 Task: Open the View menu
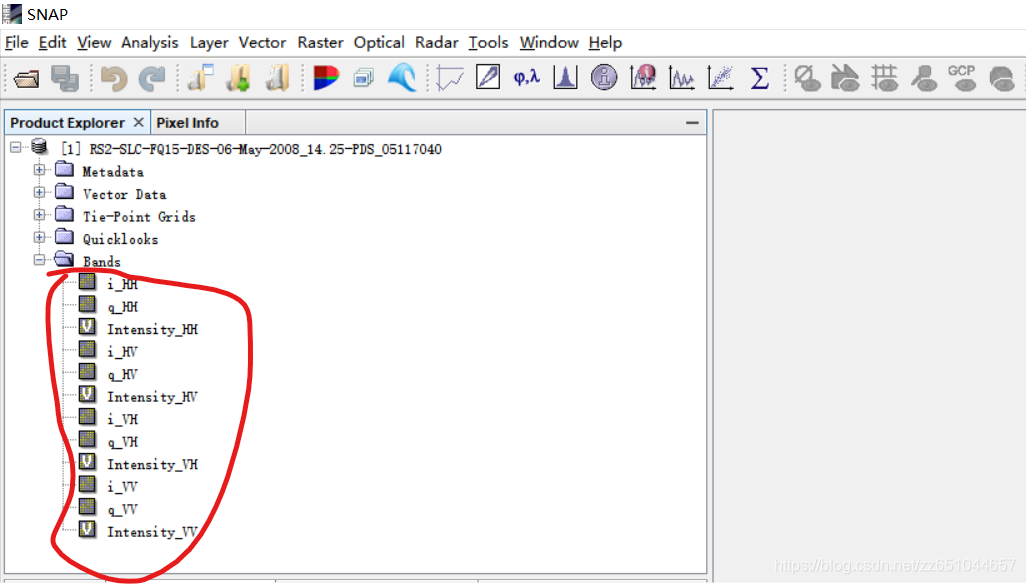[94, 43]
